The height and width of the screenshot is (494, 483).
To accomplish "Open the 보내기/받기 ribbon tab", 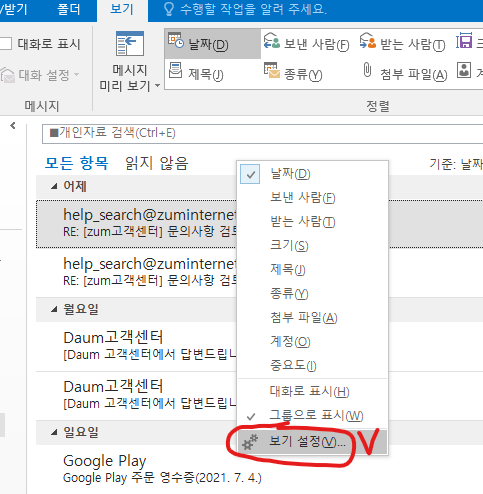I will coord(13,9).
